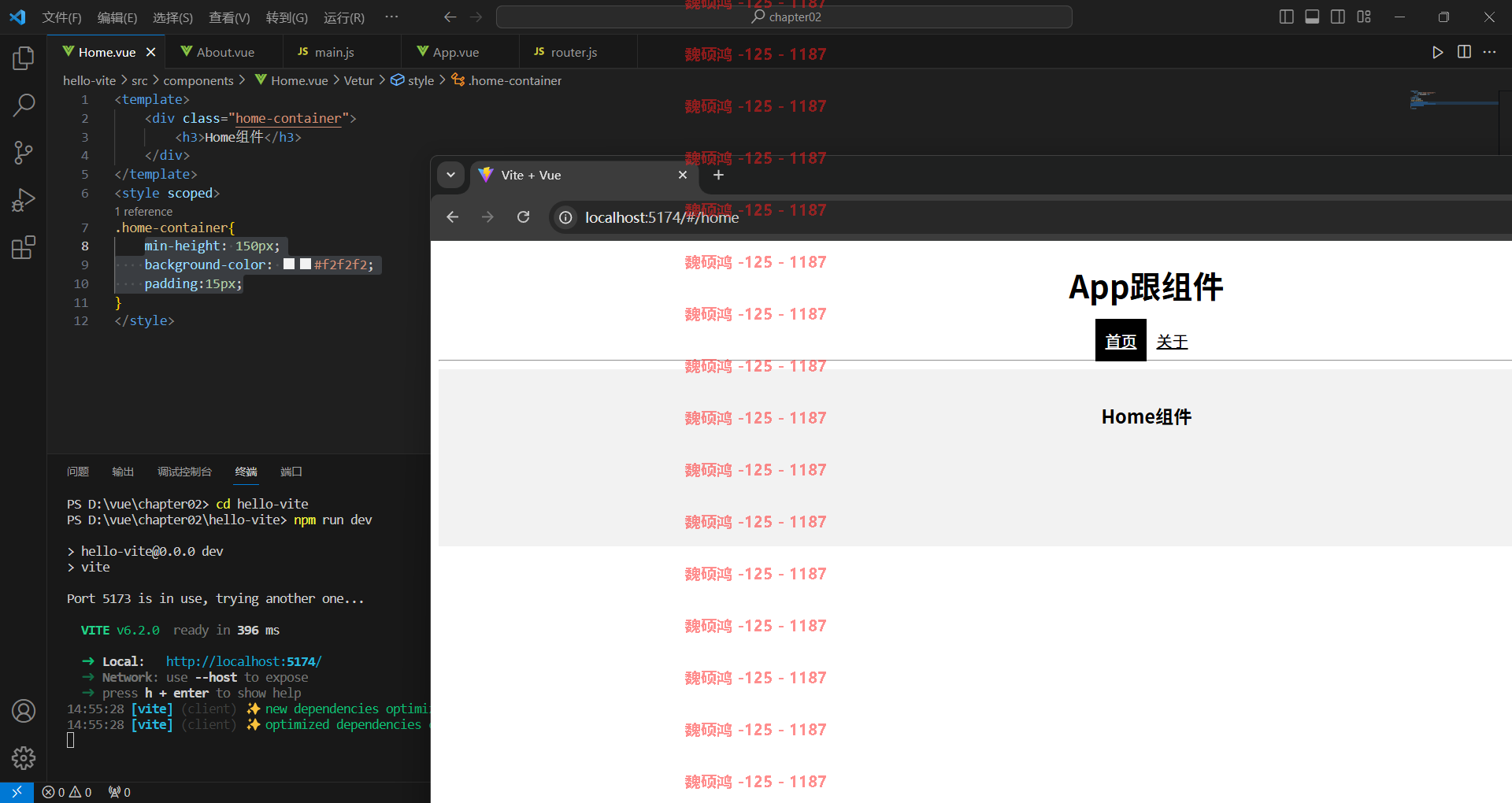
Task: Click Home.vue breadcrumb segment
Action: point(291,80)
